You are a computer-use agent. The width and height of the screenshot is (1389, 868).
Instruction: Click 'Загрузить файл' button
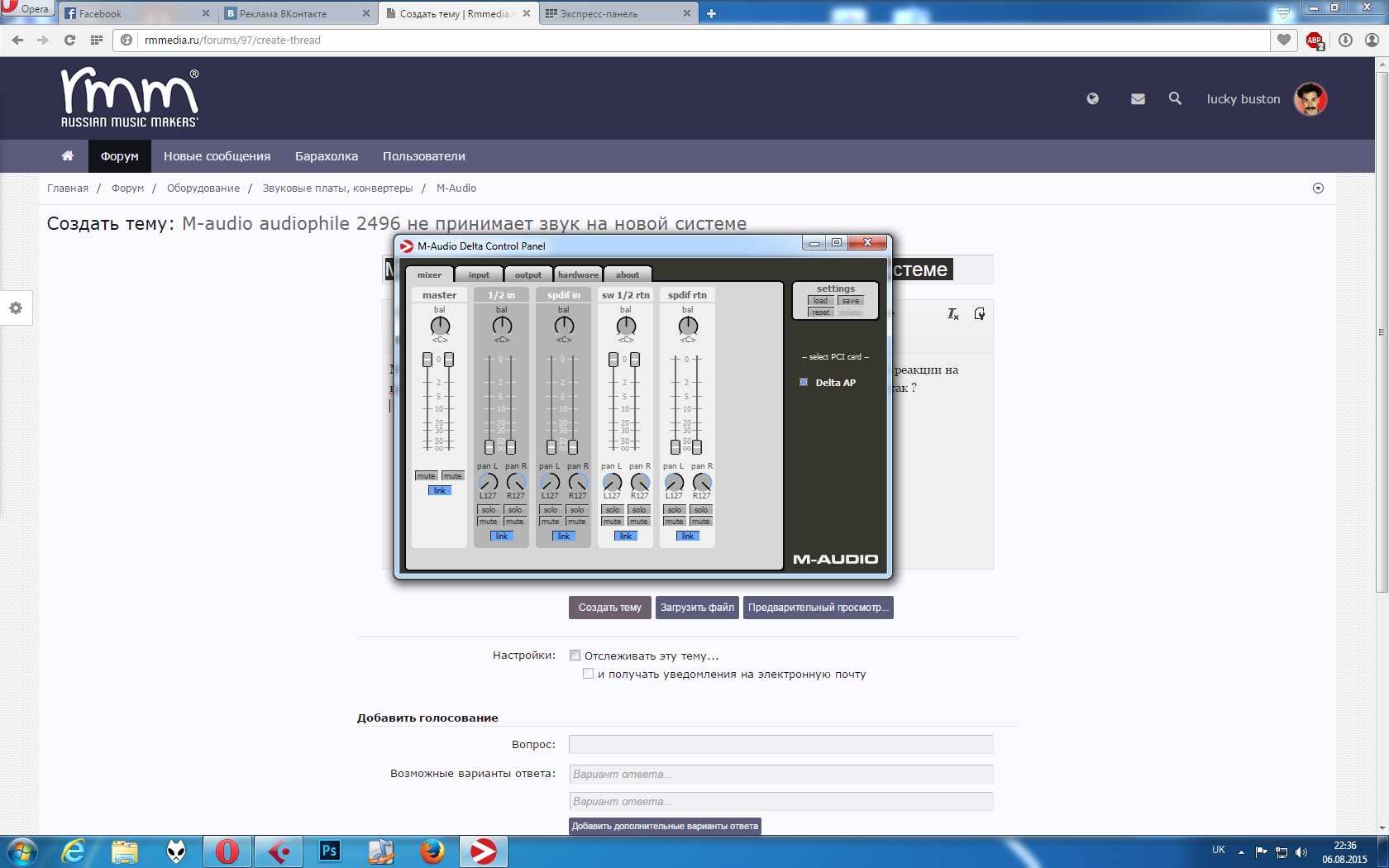coord(697,608)
